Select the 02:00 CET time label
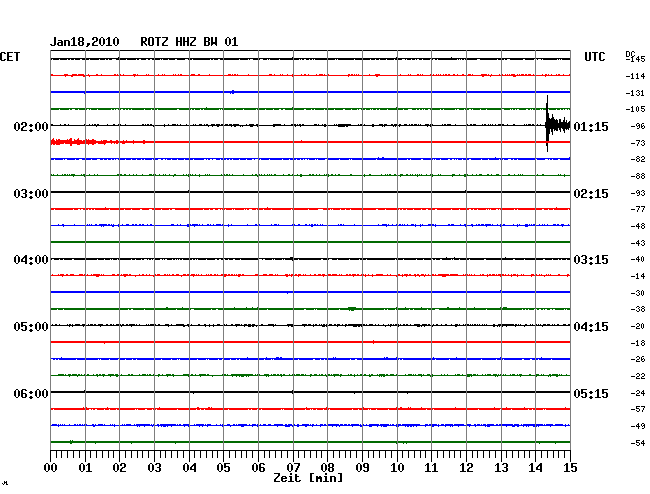Screen dimensions: 650x494 coord(31,126)
